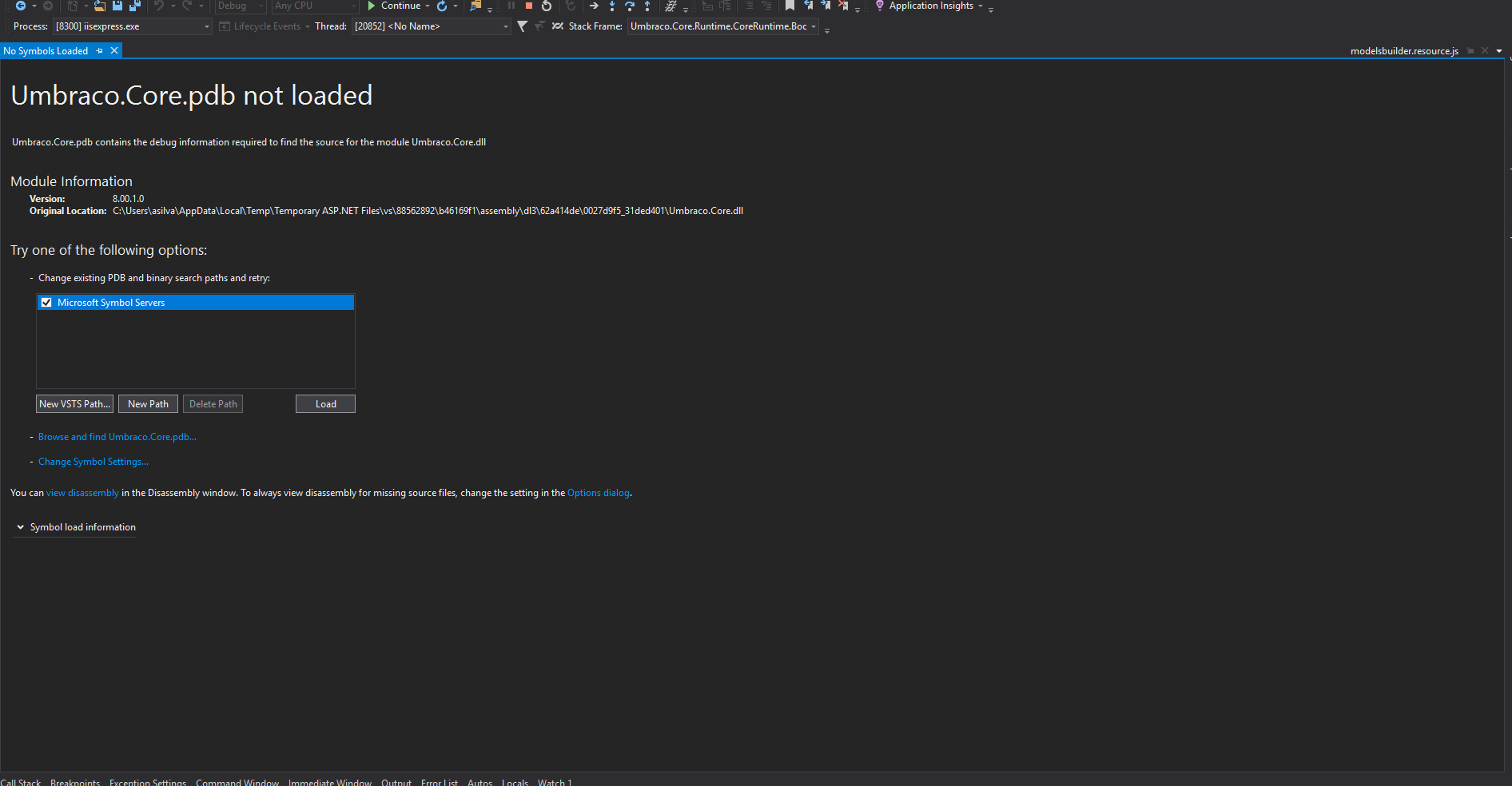
Task: Open the Continue button dropdown arrow
Action: coord(428,6)
